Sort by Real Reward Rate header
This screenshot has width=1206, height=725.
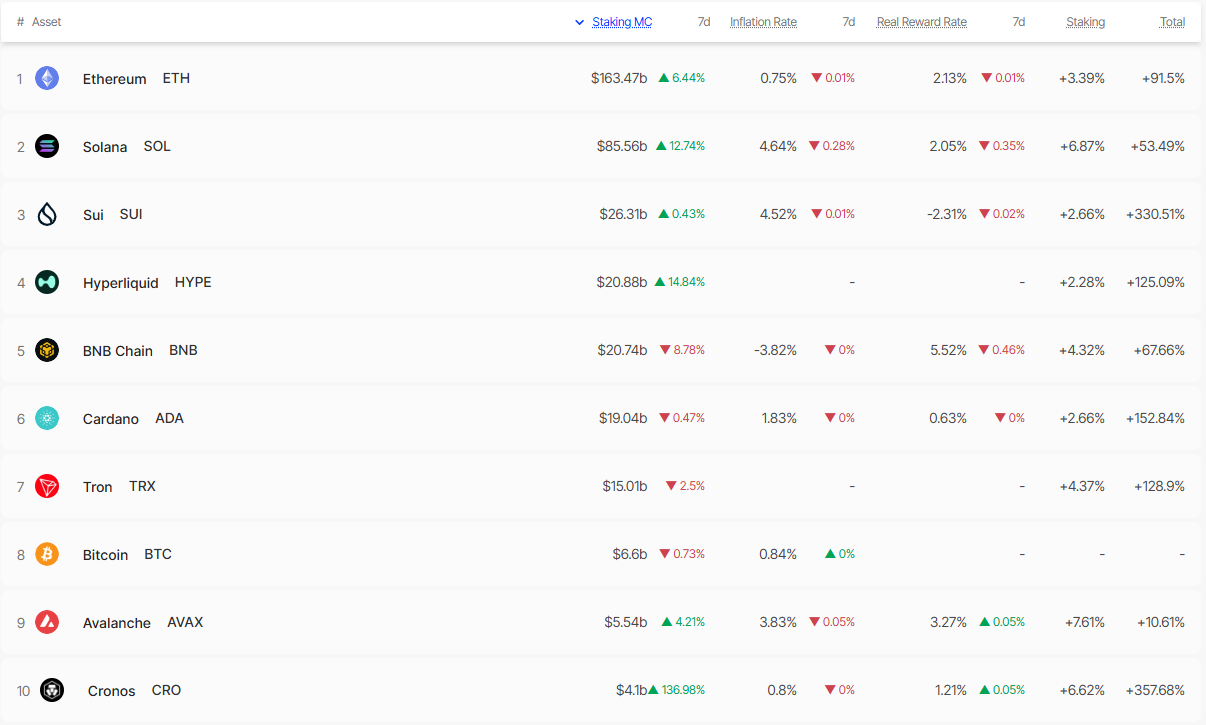click(x=922, y=22)
